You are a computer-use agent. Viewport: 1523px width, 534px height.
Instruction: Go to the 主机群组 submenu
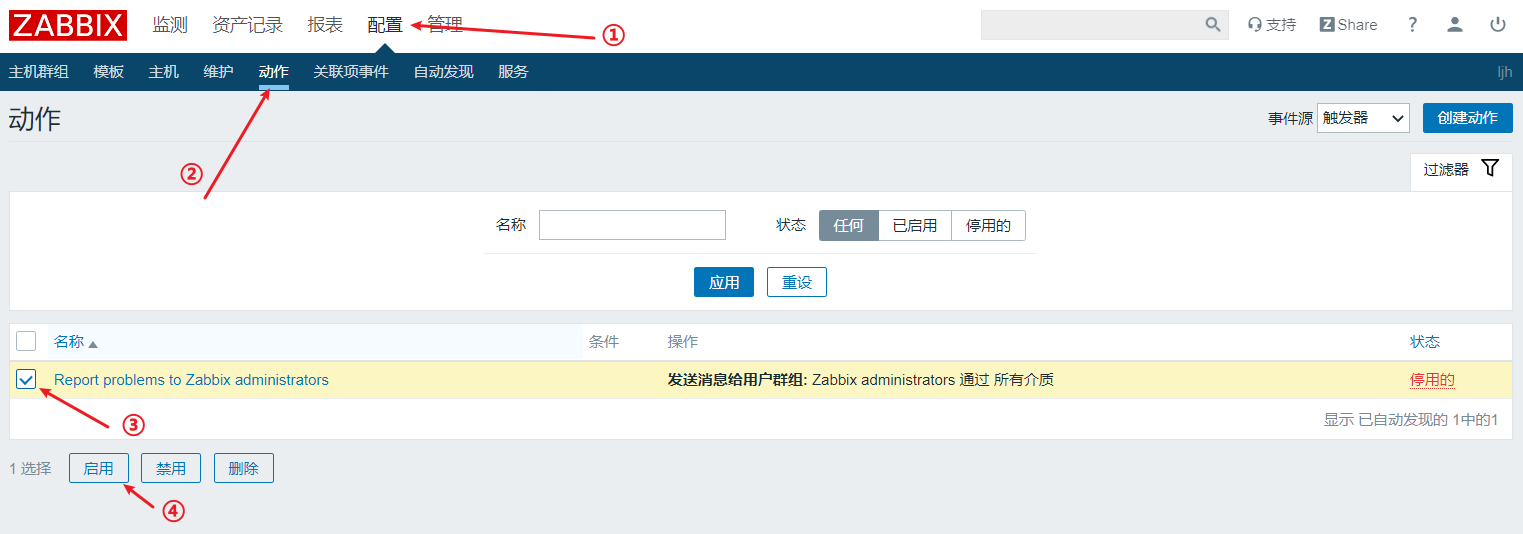39,72
